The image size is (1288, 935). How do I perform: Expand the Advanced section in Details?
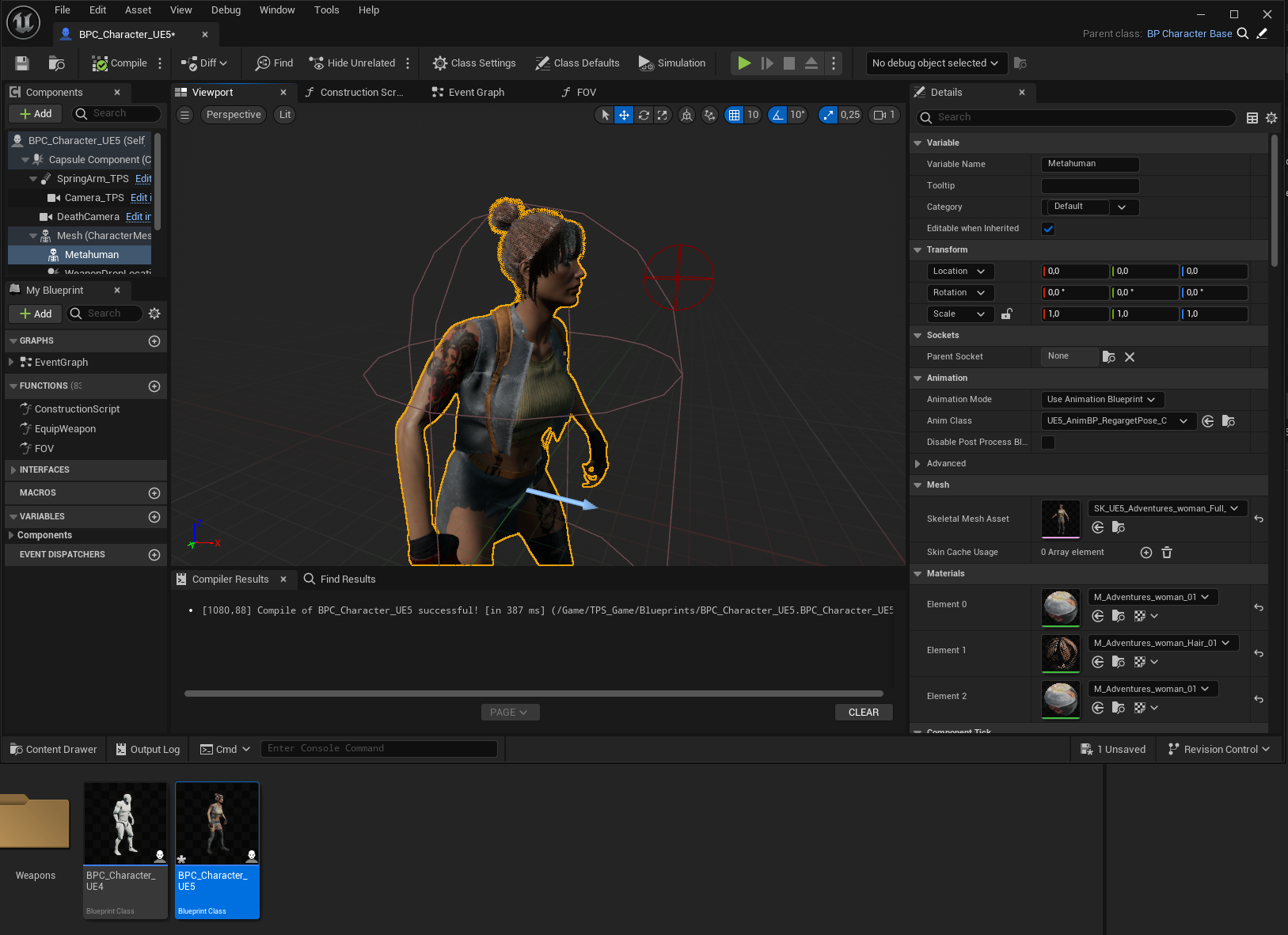click(x=918, y=464)
